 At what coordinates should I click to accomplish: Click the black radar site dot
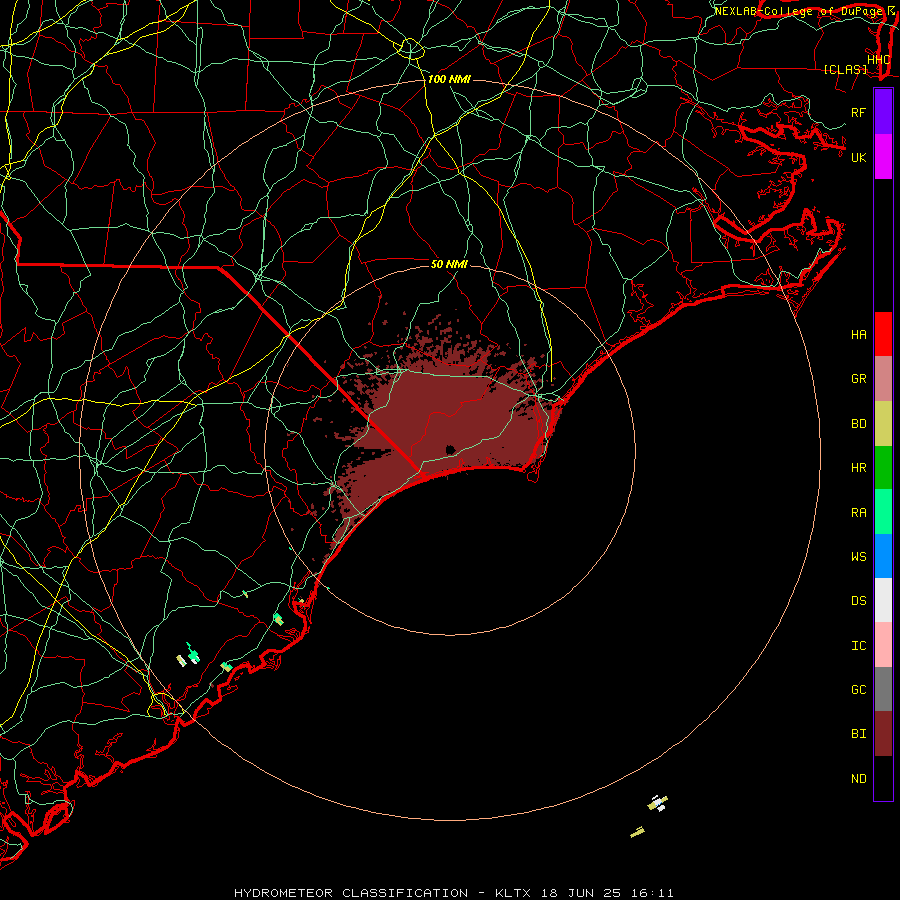[x=450, y=449]
